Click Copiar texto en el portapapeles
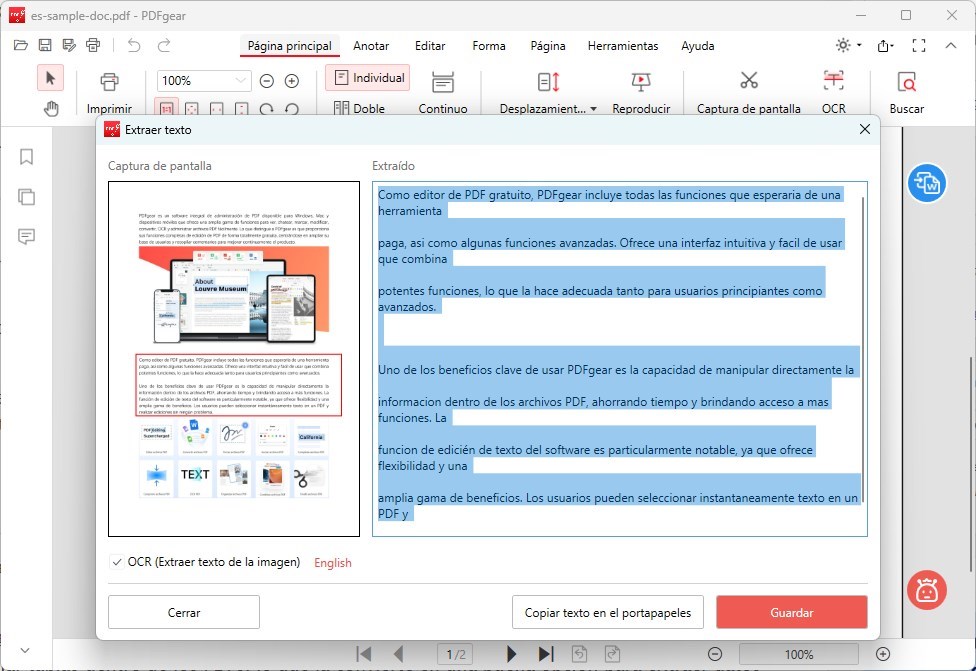 point(608,611)
